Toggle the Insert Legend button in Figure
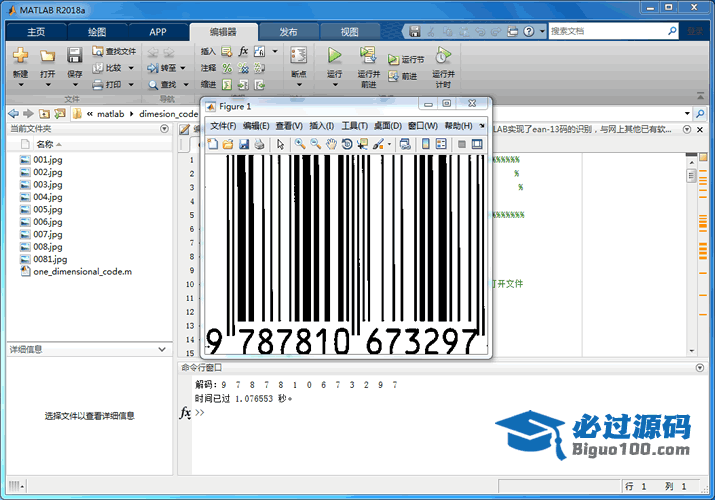715x500 pixels. click(440, 144)
